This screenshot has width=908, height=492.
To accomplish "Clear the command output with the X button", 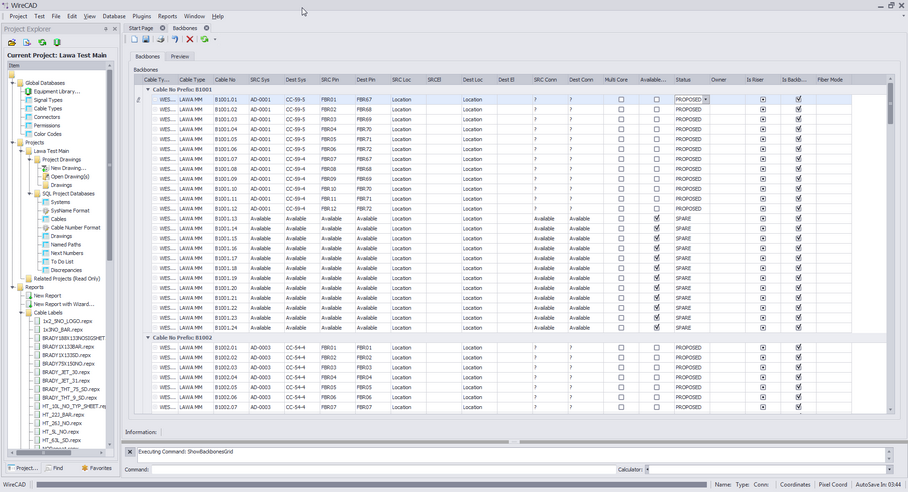I will pyautogui.click(x=130, y=452).
